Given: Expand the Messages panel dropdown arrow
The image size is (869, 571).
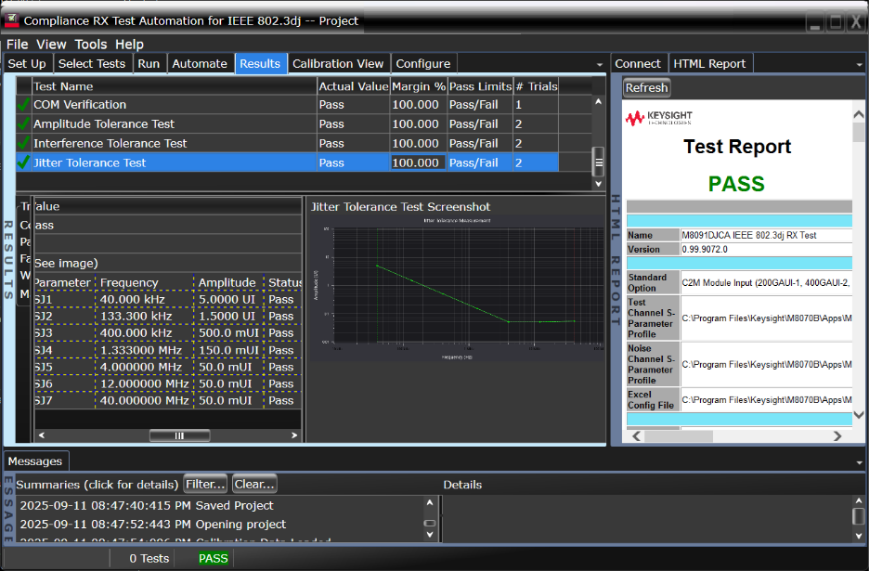Looking at the screenshot, I should [x=860, y=462].
